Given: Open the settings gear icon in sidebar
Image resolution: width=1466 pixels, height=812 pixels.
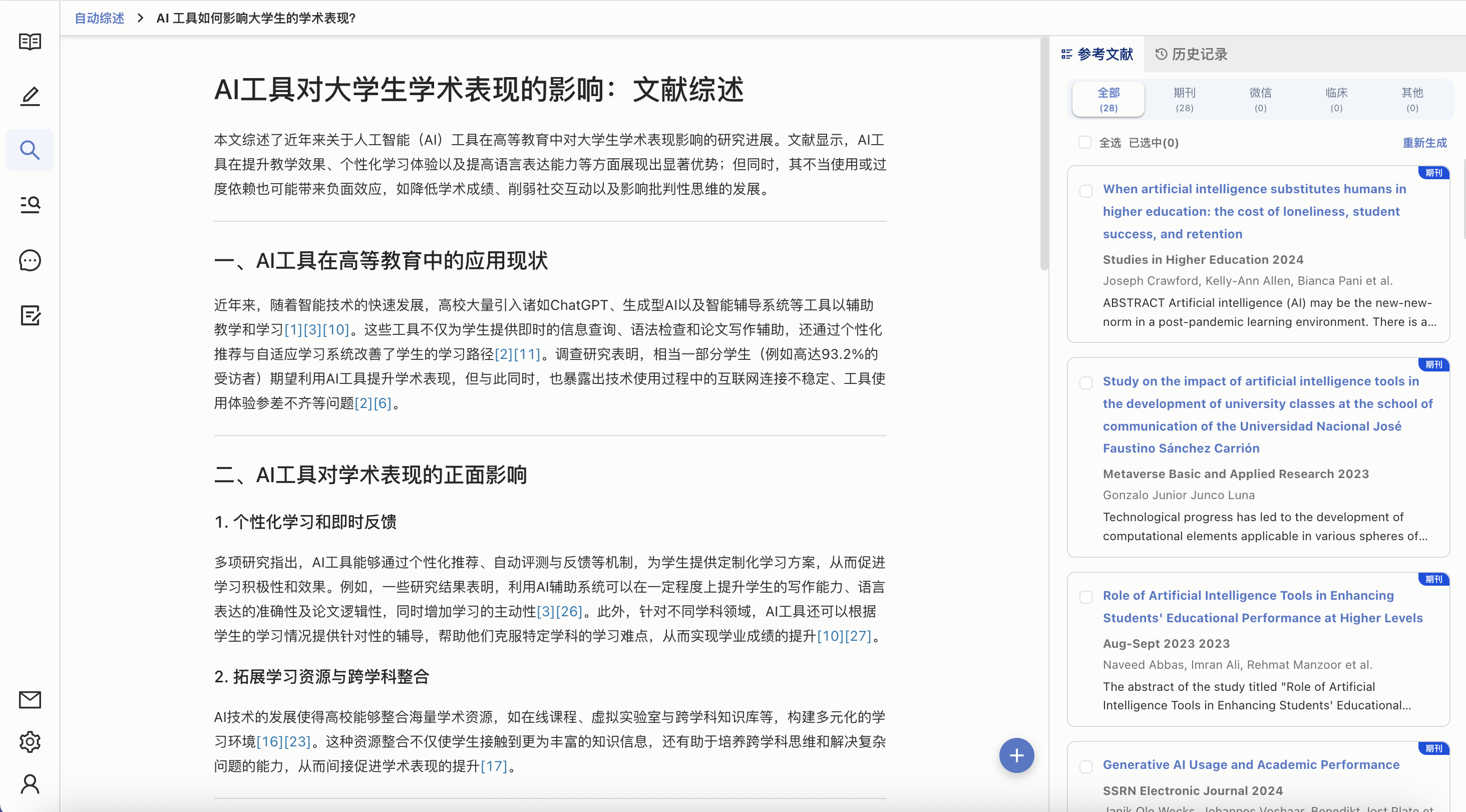Looking at the screenshot, I should point(30,741).
